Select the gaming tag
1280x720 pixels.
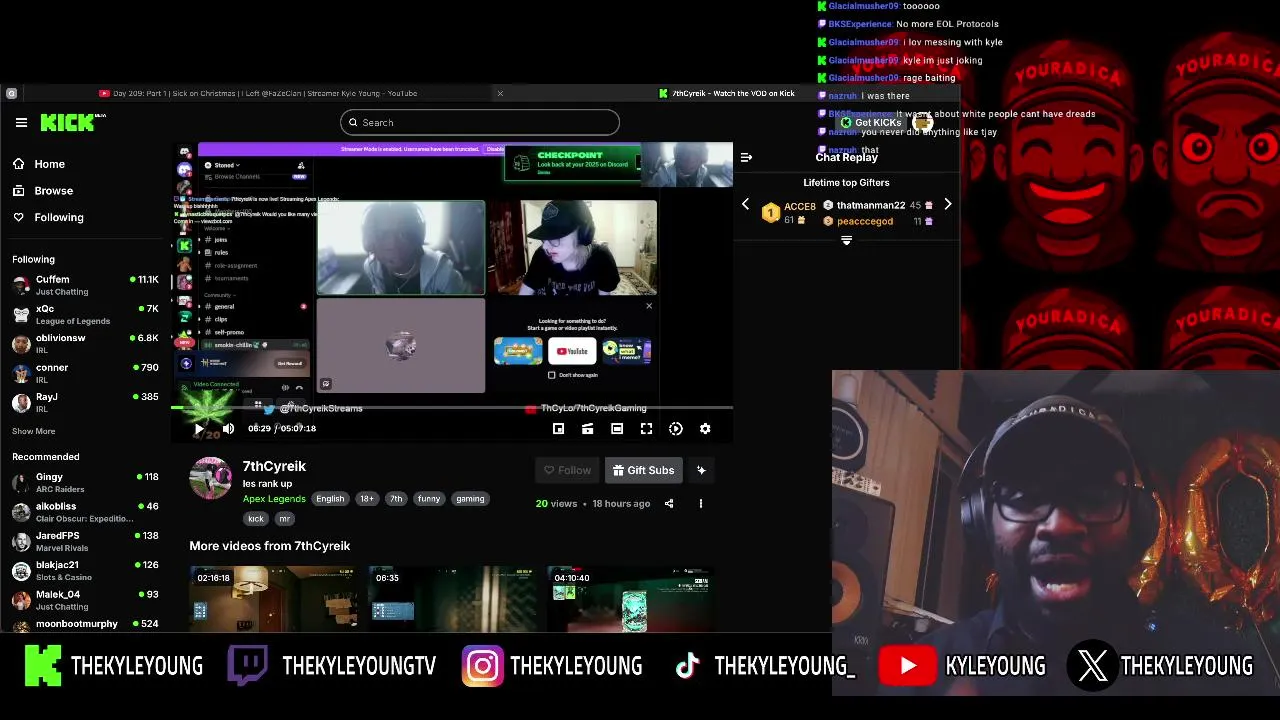(470, 499)
